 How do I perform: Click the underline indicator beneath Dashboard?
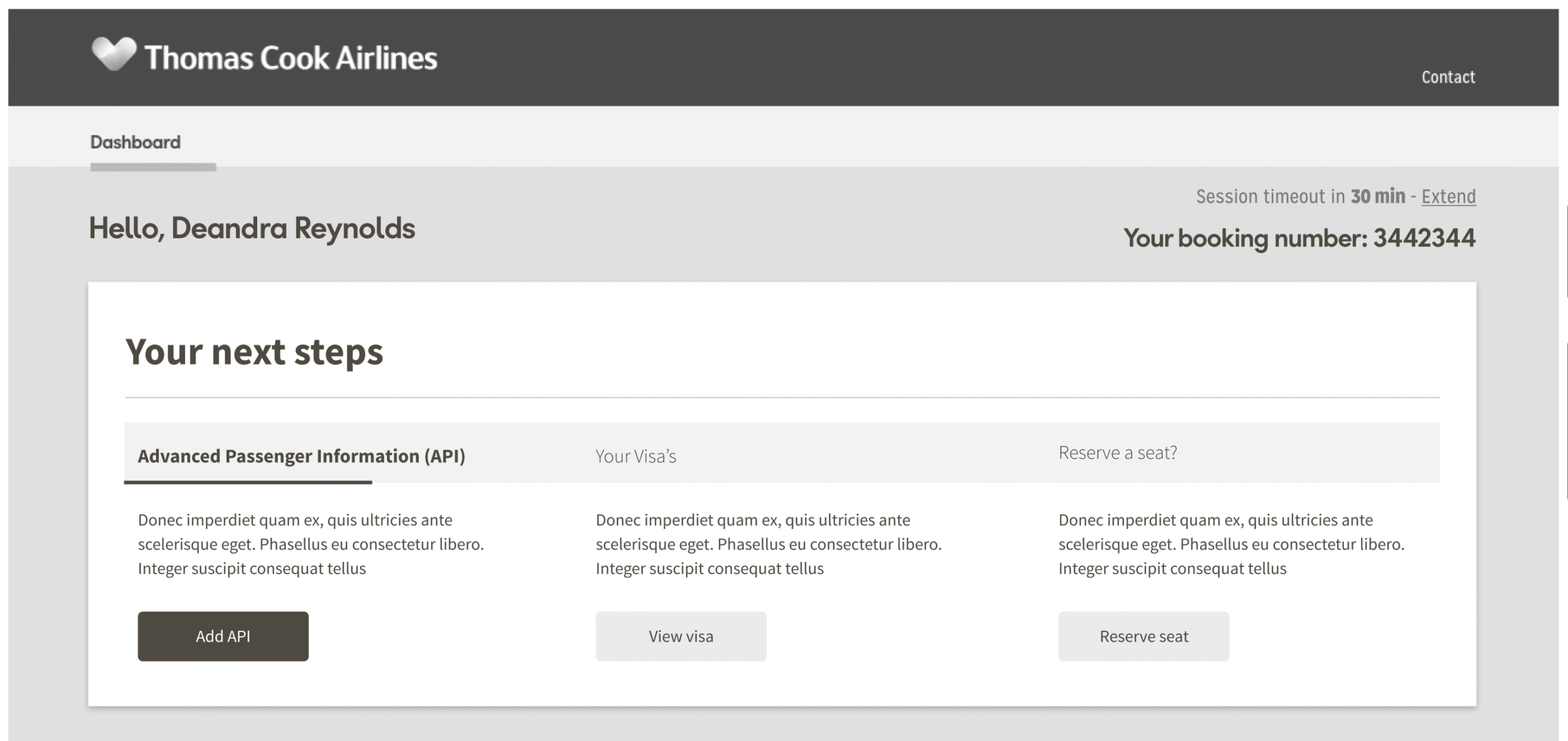(153, 167)
